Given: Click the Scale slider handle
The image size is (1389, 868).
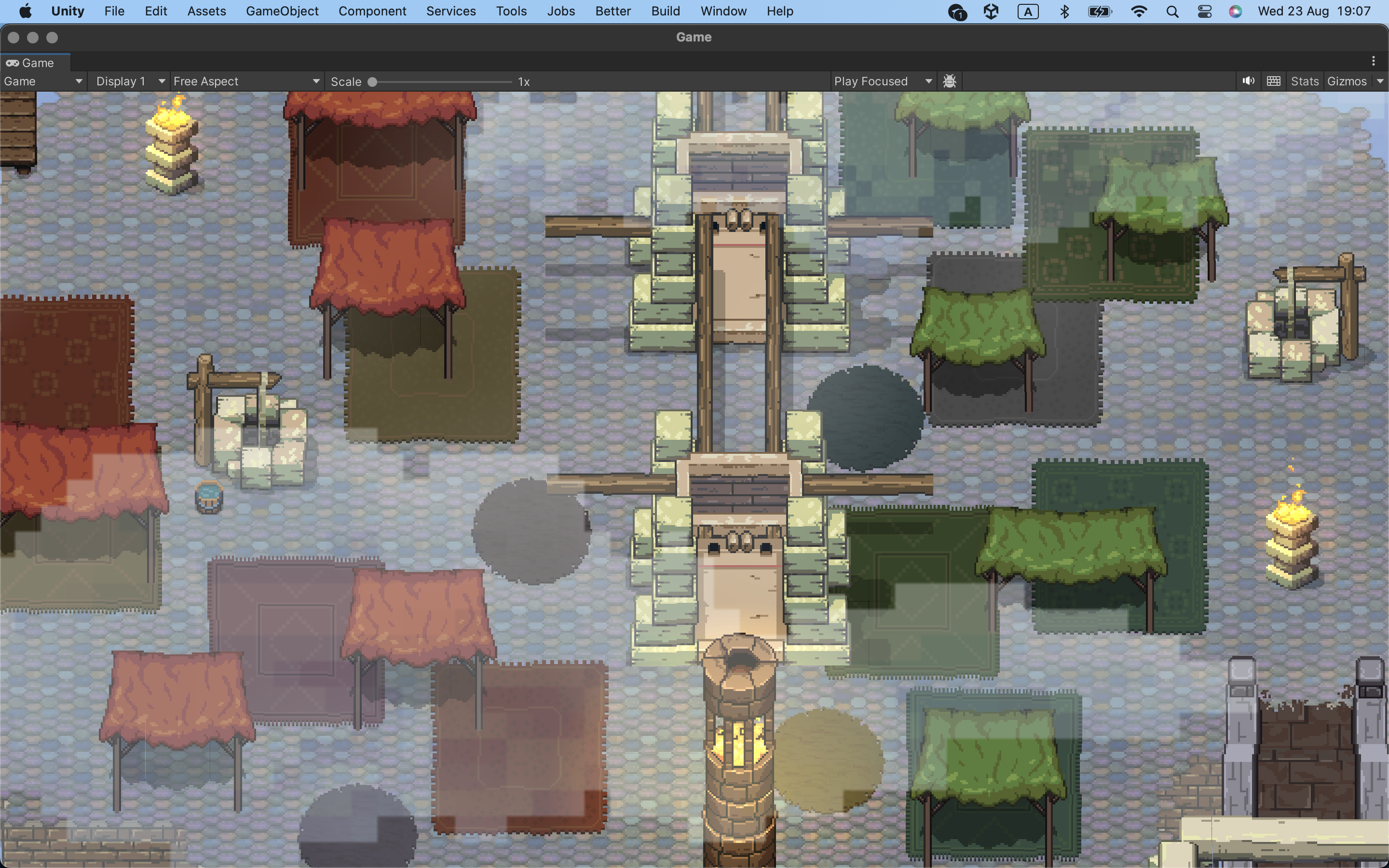Looking at the screenshot, I should click(372, 81).
